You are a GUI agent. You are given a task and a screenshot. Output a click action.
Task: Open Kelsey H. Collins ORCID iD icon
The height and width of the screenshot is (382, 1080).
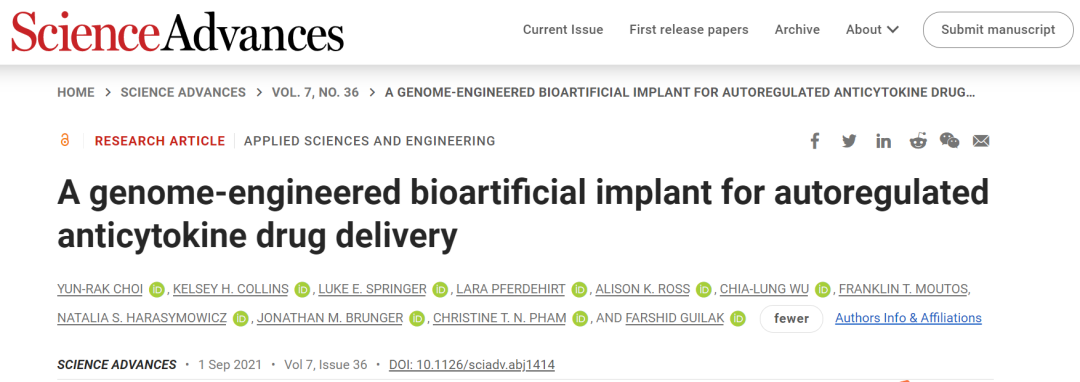(x=302, y=289)
